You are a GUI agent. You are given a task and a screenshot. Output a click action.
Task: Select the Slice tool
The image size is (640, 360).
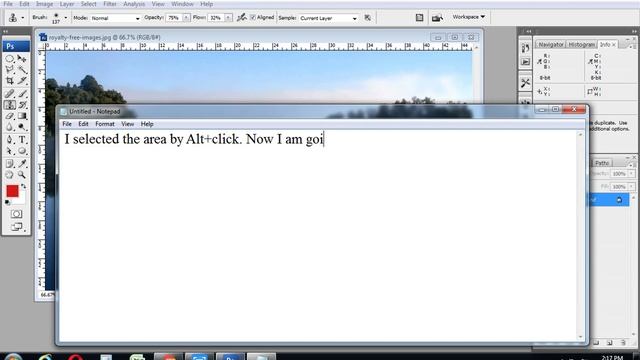point(22,81)
